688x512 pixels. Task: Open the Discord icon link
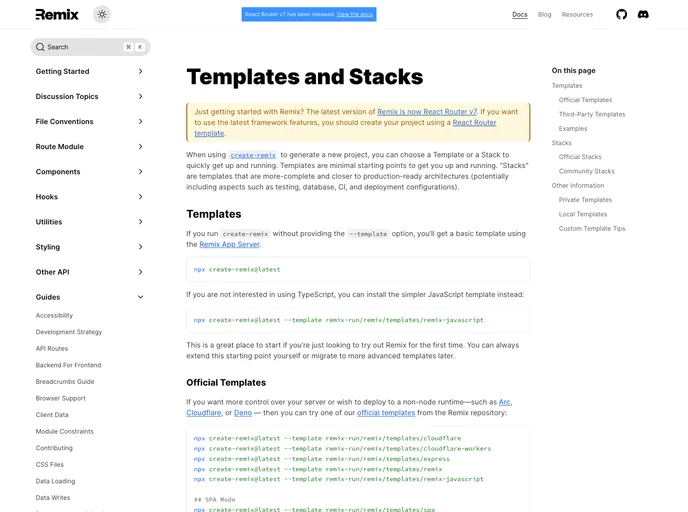643,14
